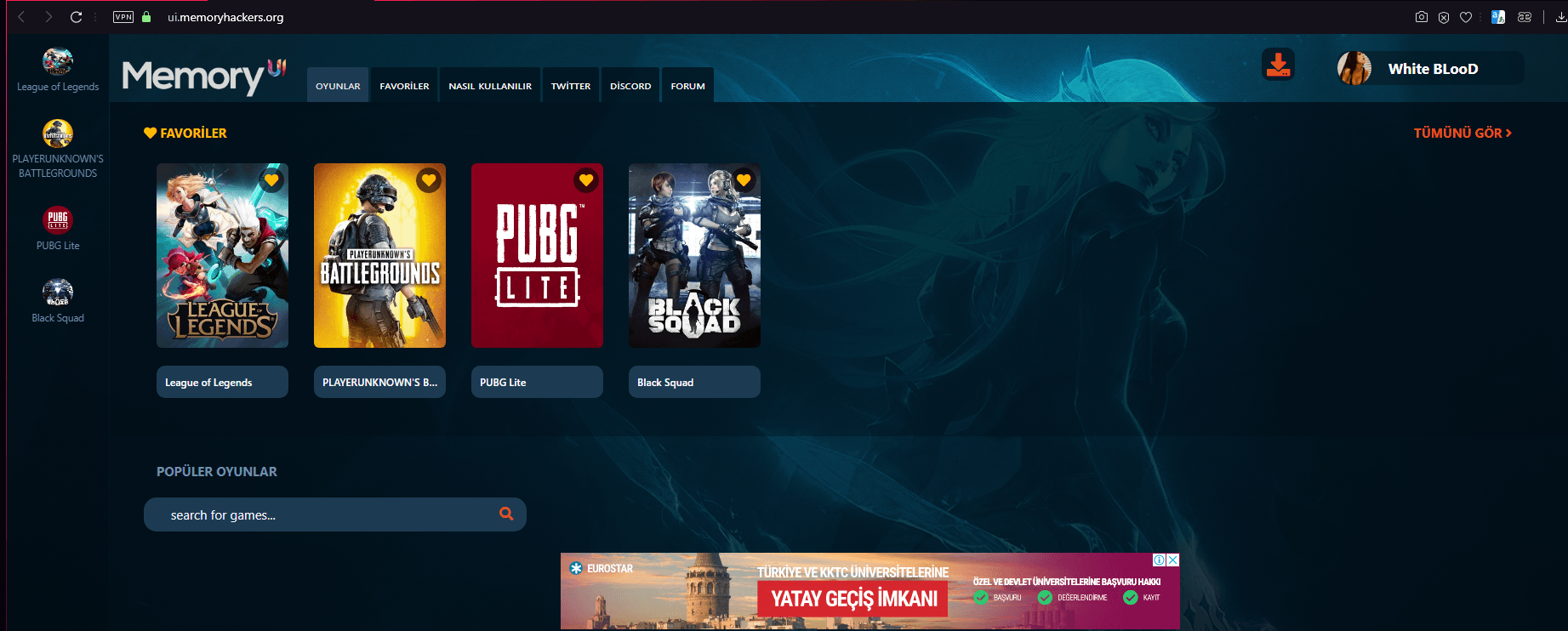Screen dimensions: 1568x631
Task: Open the White BLooD profile name
Action: (x=1433, y=69)
